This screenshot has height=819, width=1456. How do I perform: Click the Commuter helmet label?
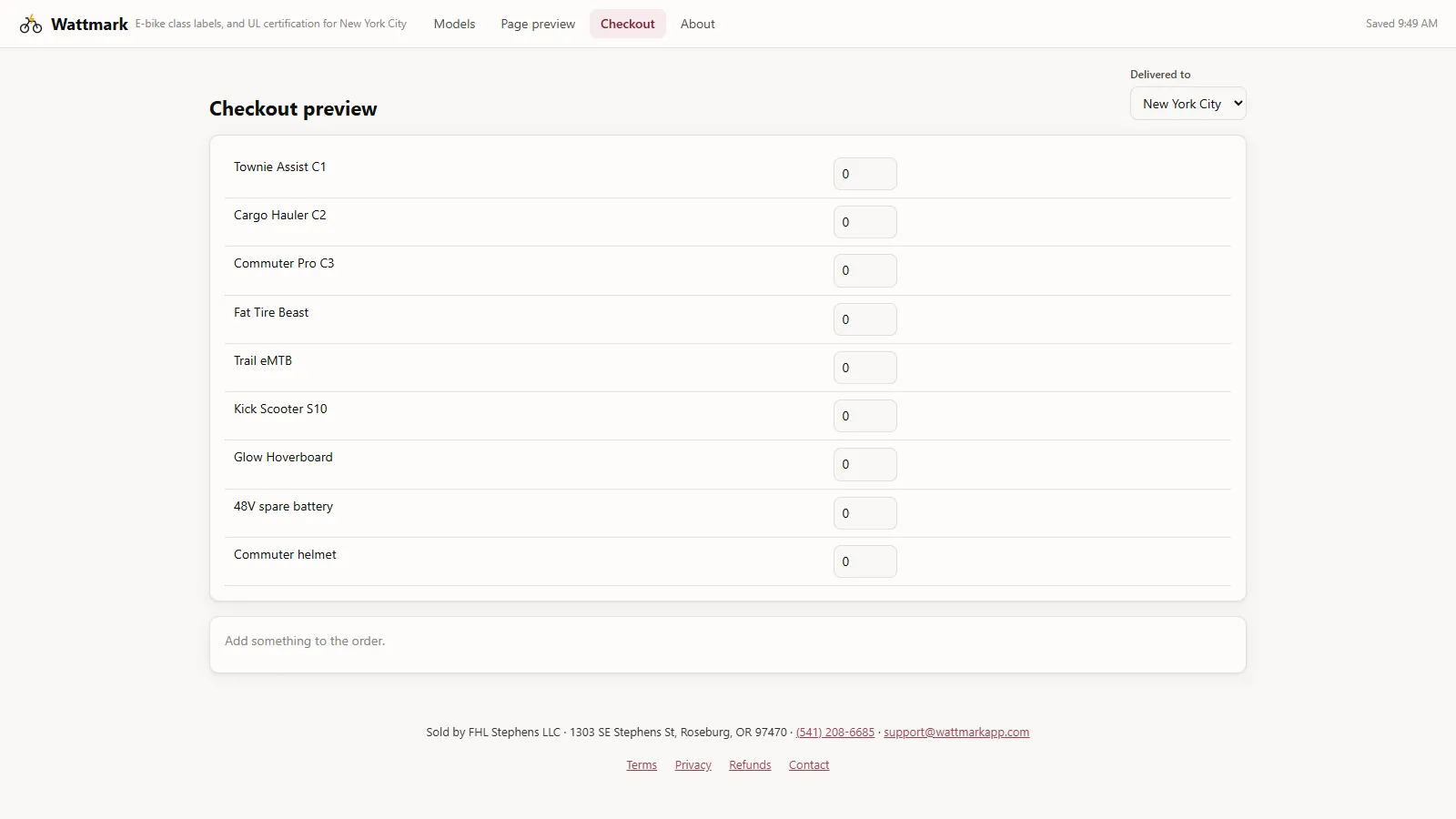click(x=285, y=554)
